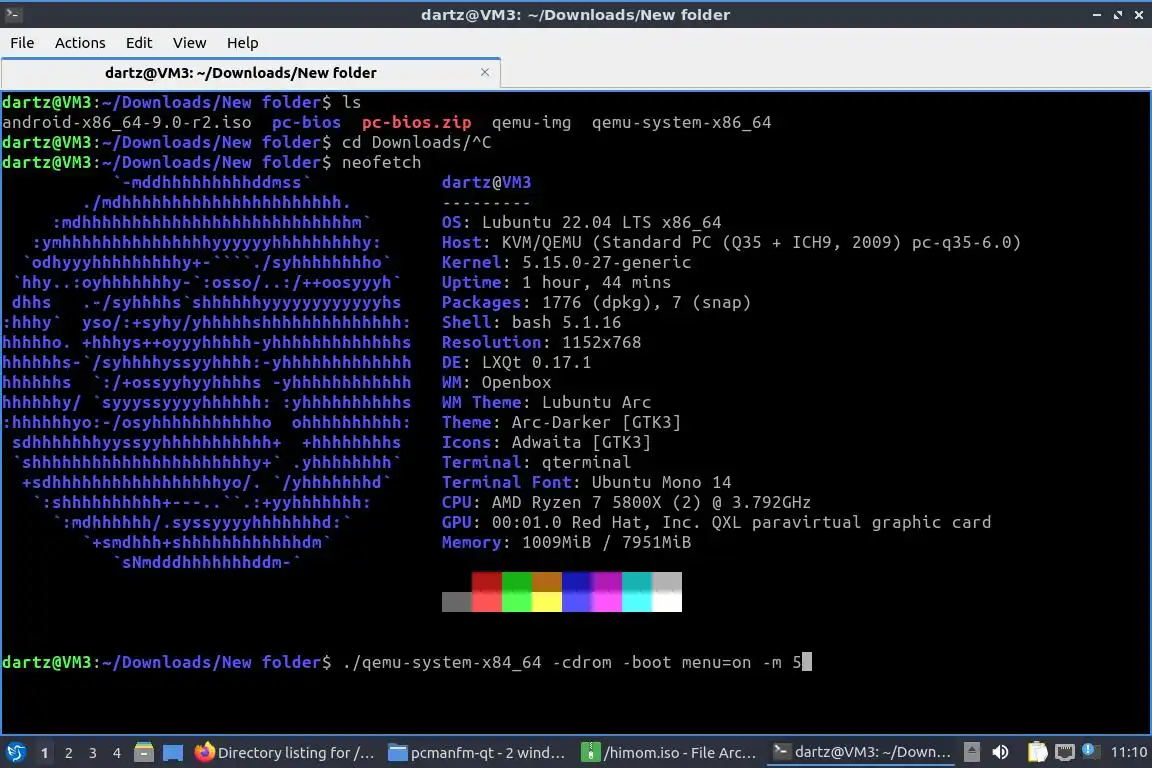1152x768 pixels.
Task: Place cursor at the -boot menu=on argument
Action: coord(686,662)
